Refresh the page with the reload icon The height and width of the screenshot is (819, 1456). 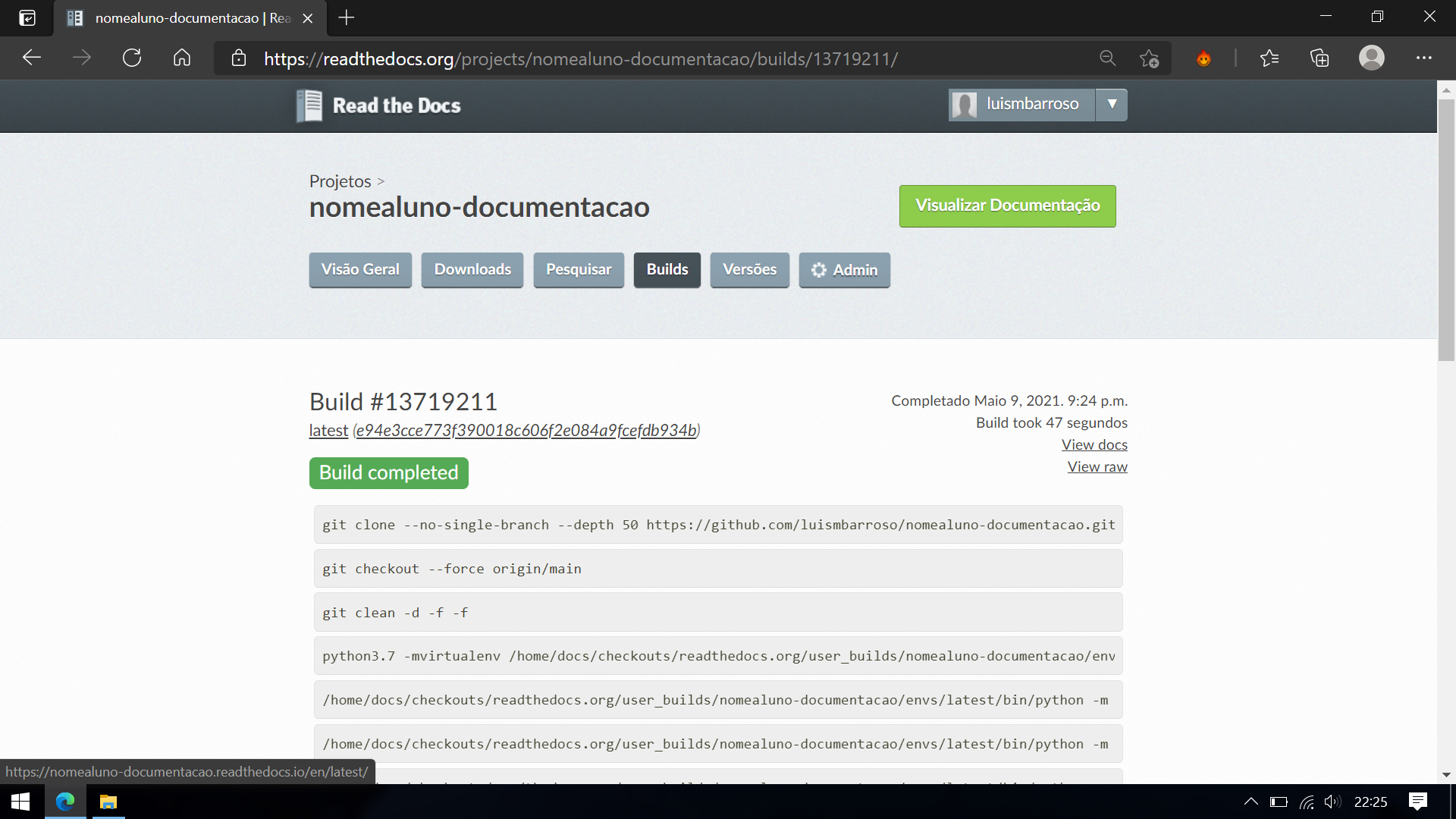point(132,58)
